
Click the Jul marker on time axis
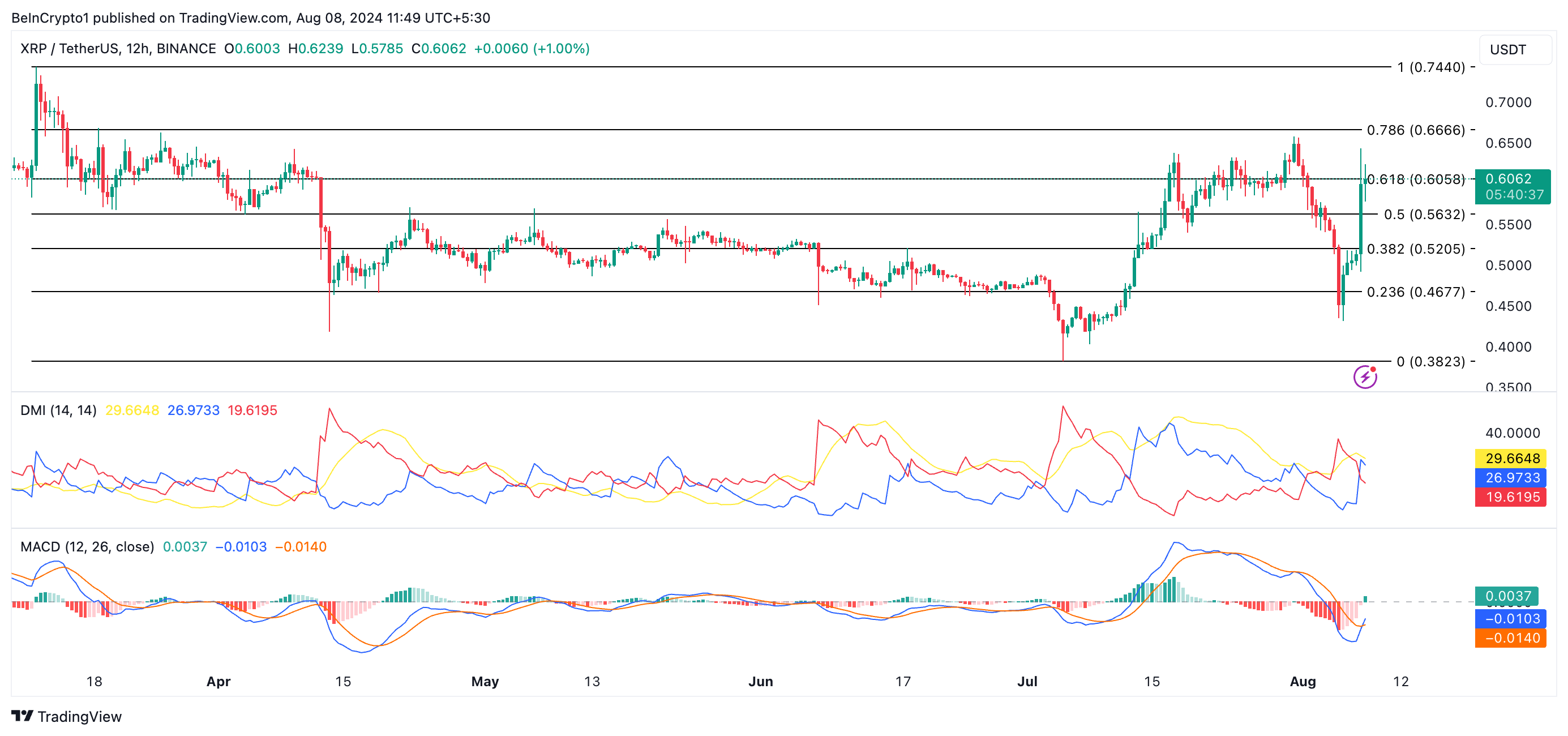[x=1027, y=681]
